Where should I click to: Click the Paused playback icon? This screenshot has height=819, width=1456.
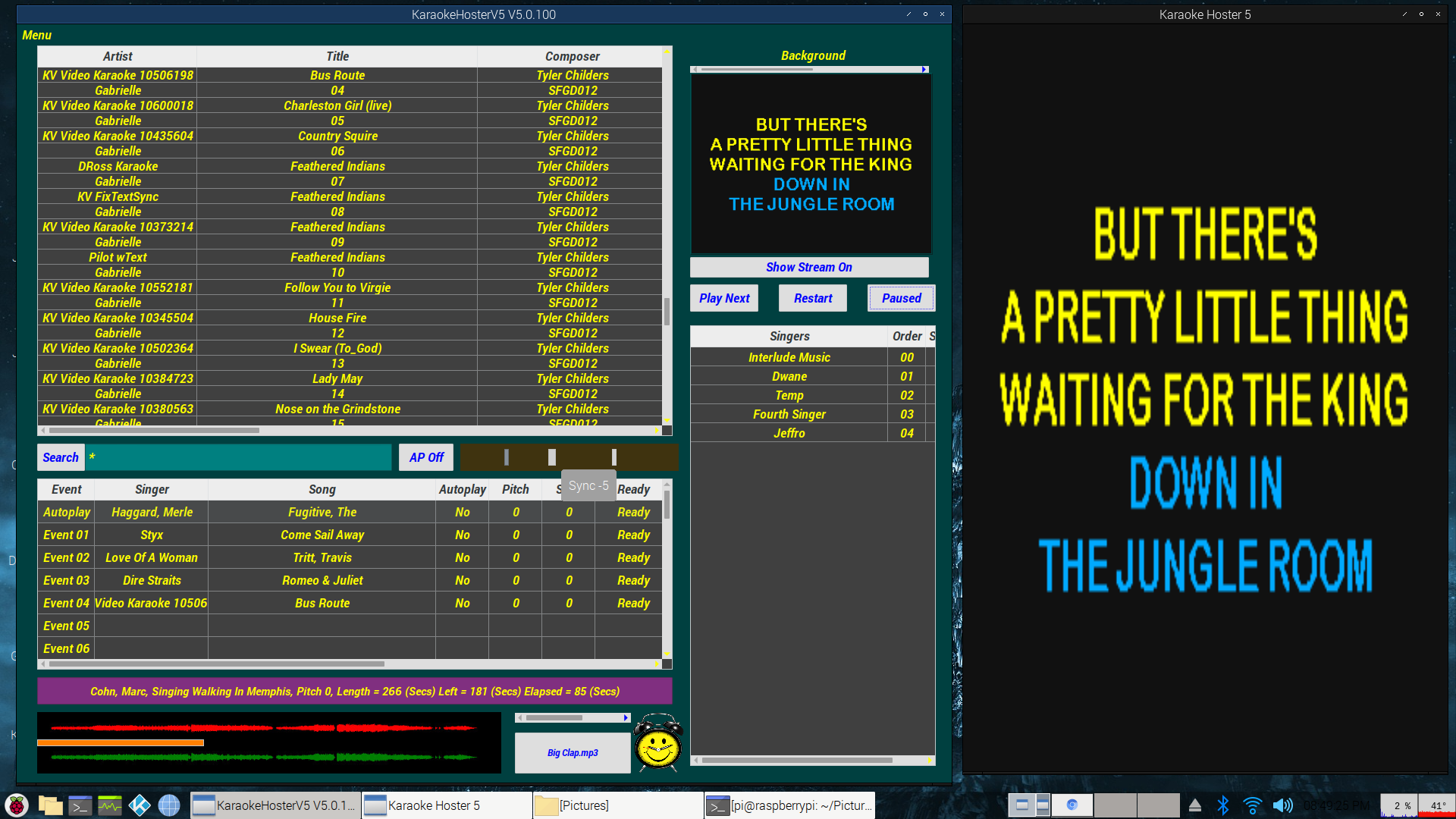pyautogui.click(x=899, y=297)
